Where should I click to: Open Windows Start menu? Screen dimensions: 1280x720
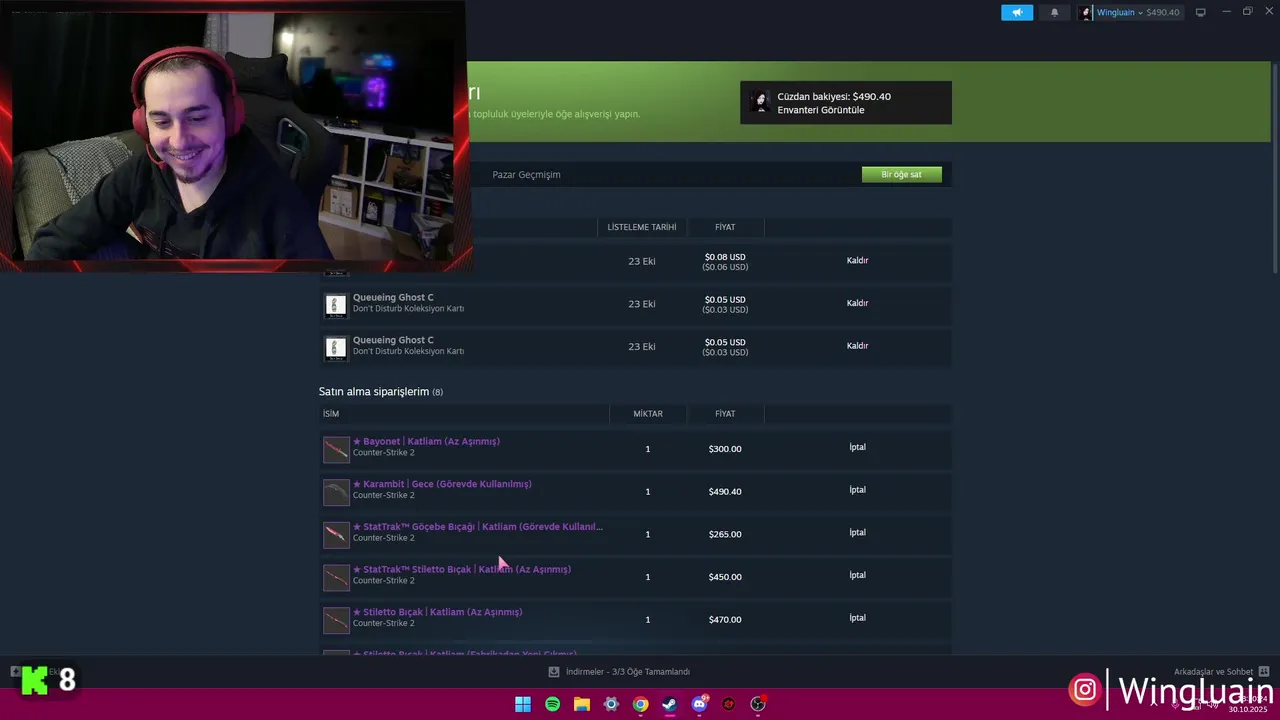click(523, 704)
